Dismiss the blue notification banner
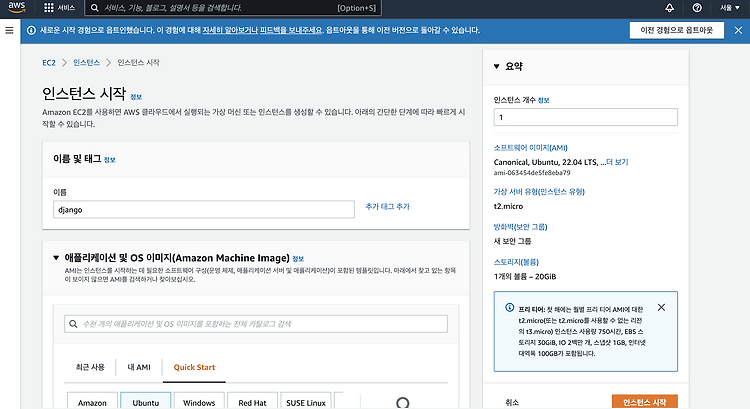Image resolution: width=750 pixels, height=409 pixels. point(738,30)
